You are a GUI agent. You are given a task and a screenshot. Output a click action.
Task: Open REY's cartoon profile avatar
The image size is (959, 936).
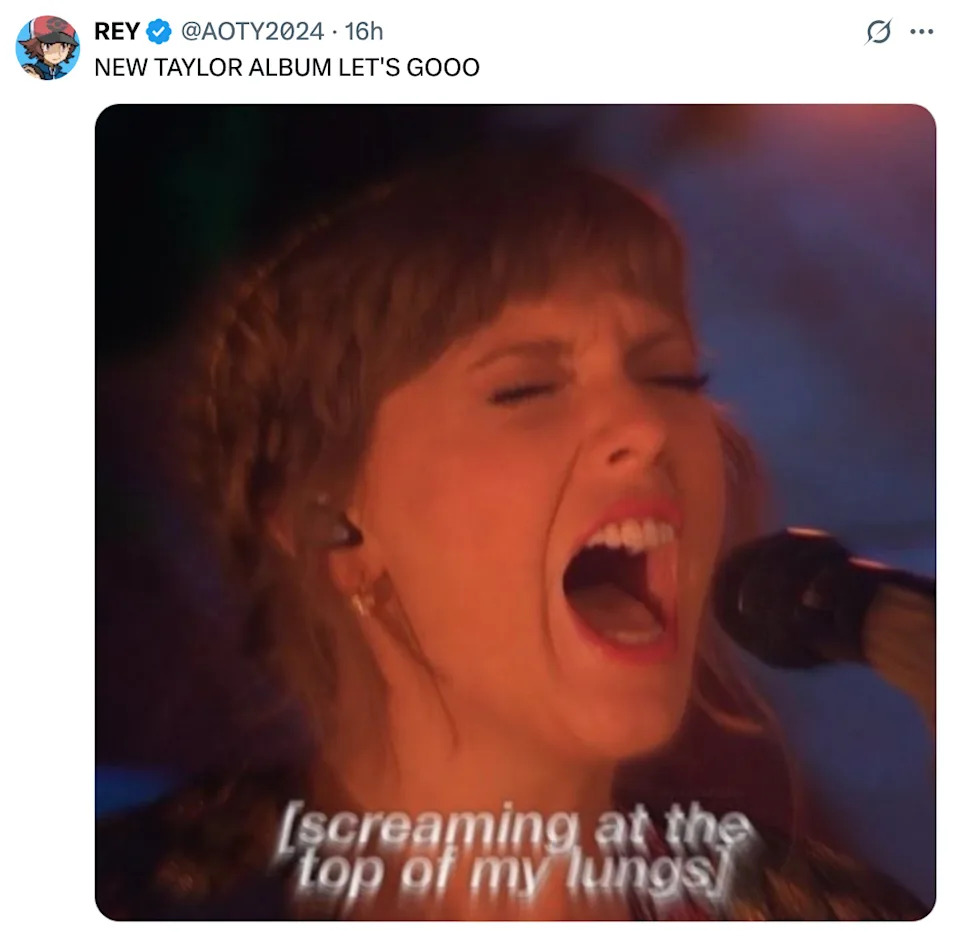48,47
